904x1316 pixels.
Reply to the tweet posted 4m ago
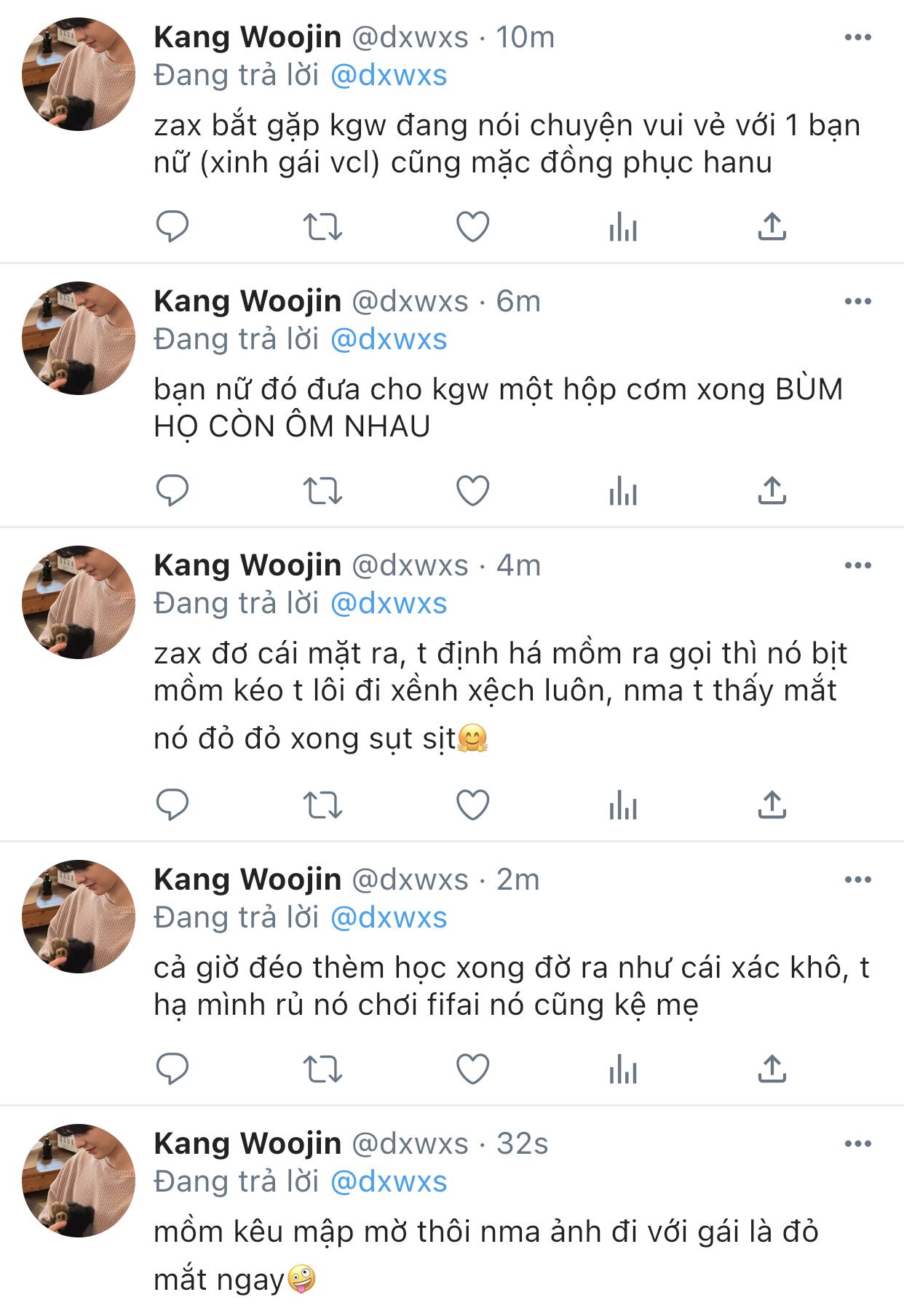coord(173,805)
